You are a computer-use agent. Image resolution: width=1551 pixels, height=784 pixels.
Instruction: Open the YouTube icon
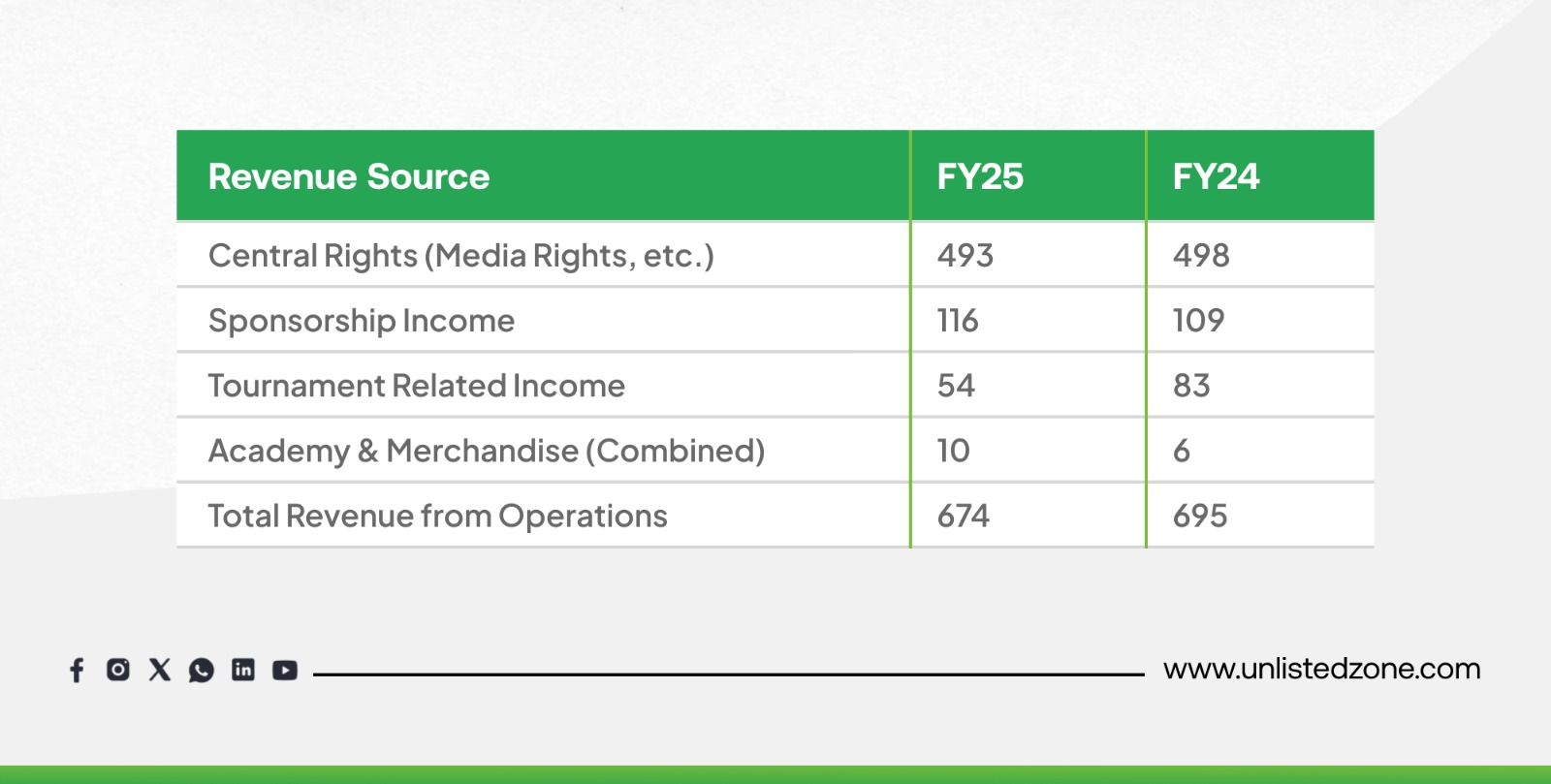point(285,670)
